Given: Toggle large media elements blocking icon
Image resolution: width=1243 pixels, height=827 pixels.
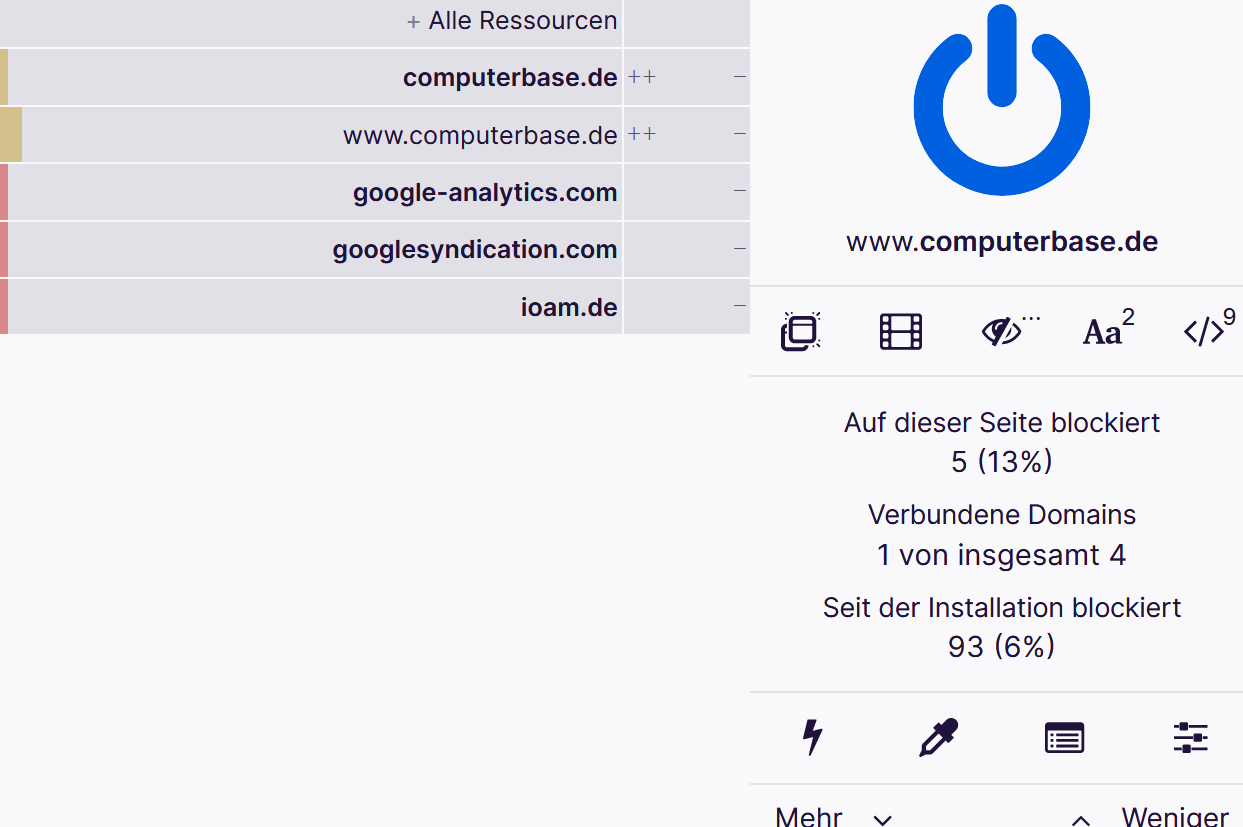Looking at the screenshot, I should [x=901, y=331].
